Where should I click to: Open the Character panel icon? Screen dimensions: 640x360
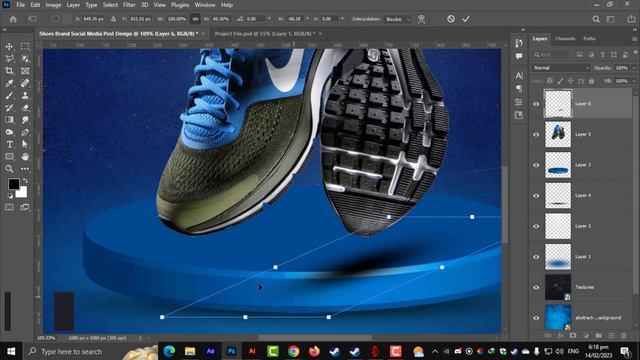click(x=519, y=76)
